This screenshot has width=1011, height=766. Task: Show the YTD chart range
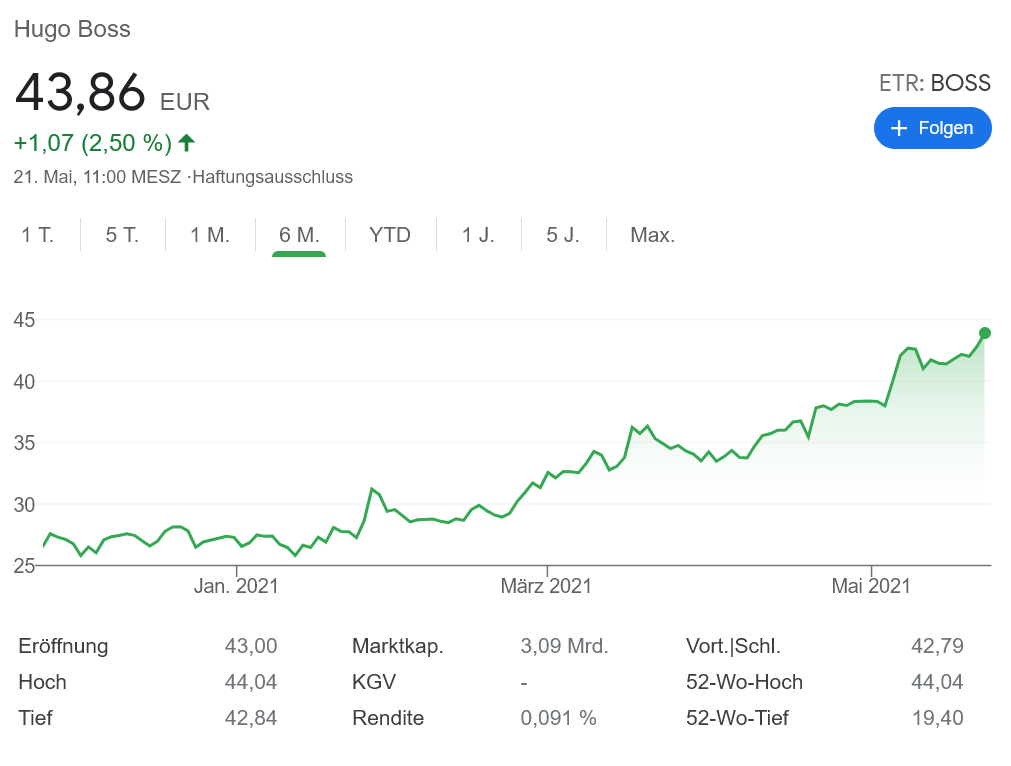pyautogui.click(x=389, y=235)
